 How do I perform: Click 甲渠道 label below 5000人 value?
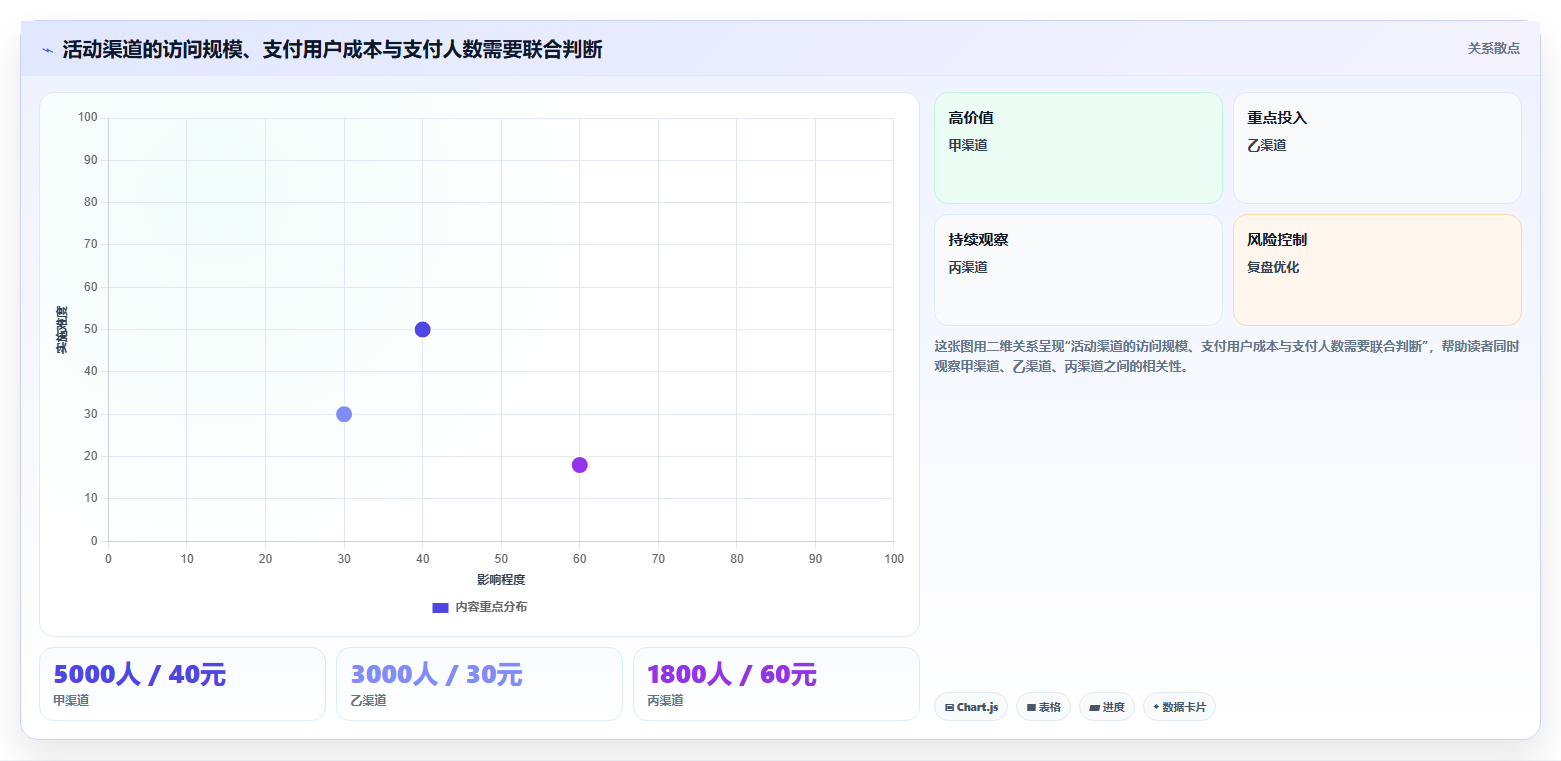click(71, 701)
